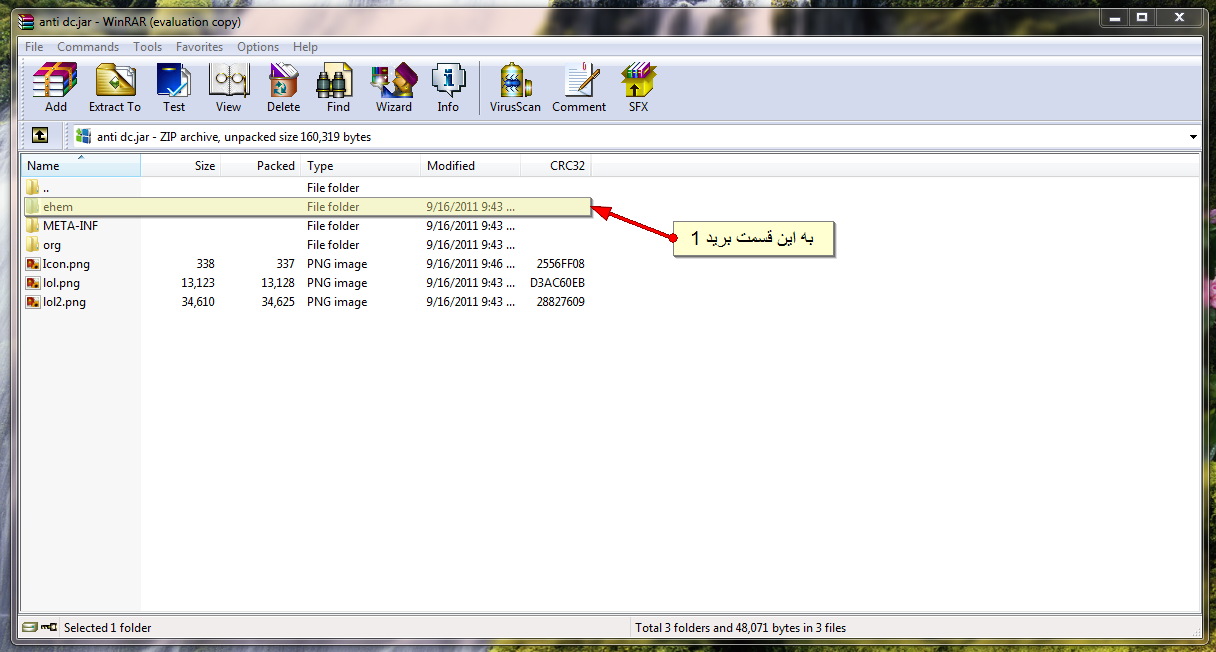Open the Favorites menu
This screenshot has height=652, width=1216.
tap(200, 47)
